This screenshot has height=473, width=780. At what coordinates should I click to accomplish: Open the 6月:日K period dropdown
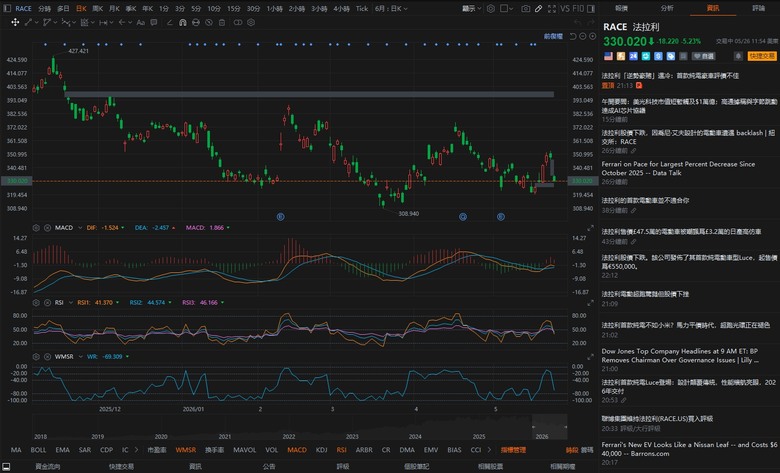click(391, 8)
